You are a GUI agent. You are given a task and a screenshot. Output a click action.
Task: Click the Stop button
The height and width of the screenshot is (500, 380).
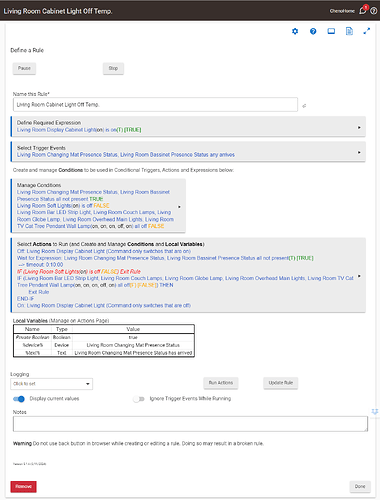pyautogui.click(x=113, y=68)
